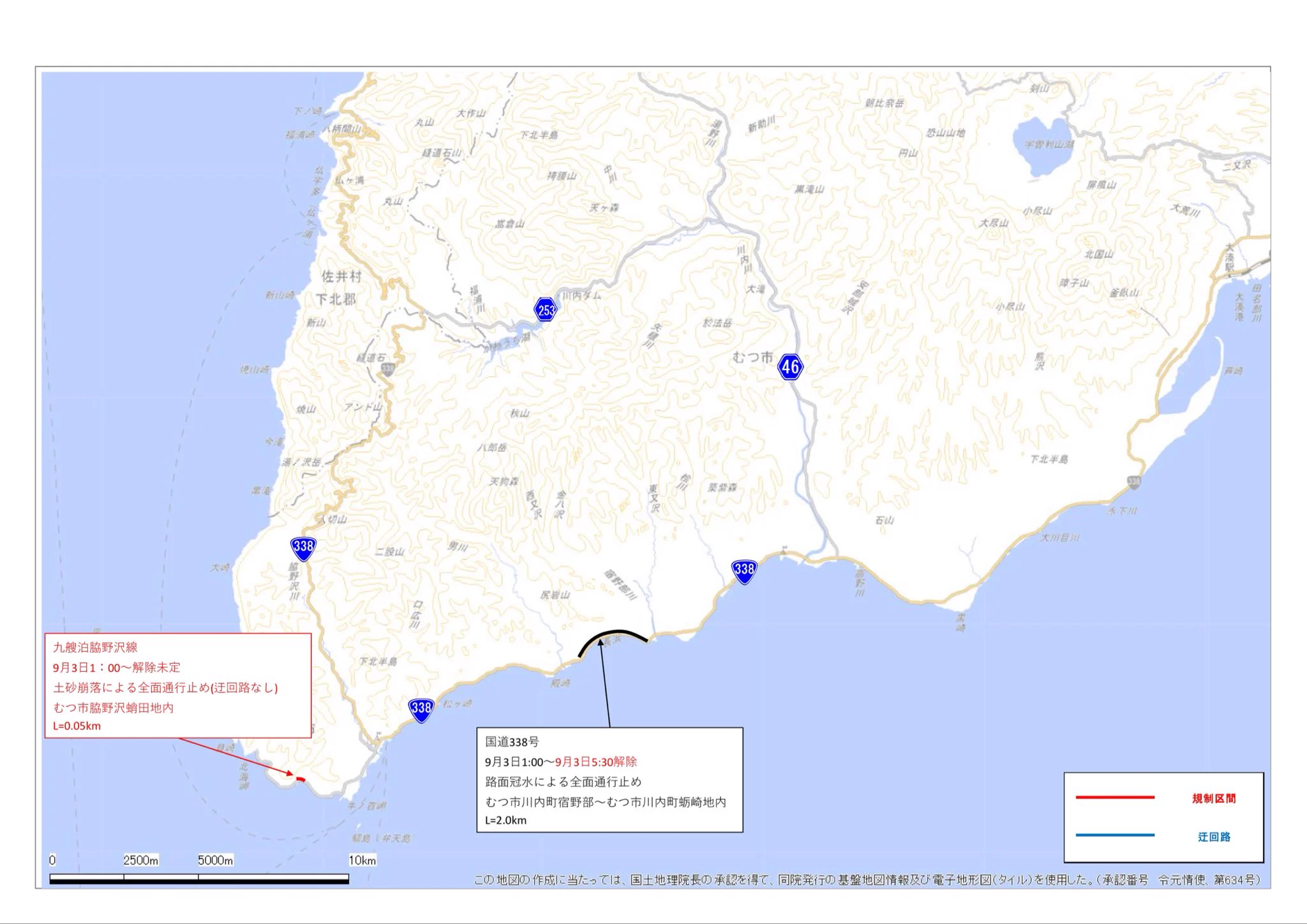Click the 釜臥山 mountain label
1307x924 pixels.
(x=1124, y=293)
